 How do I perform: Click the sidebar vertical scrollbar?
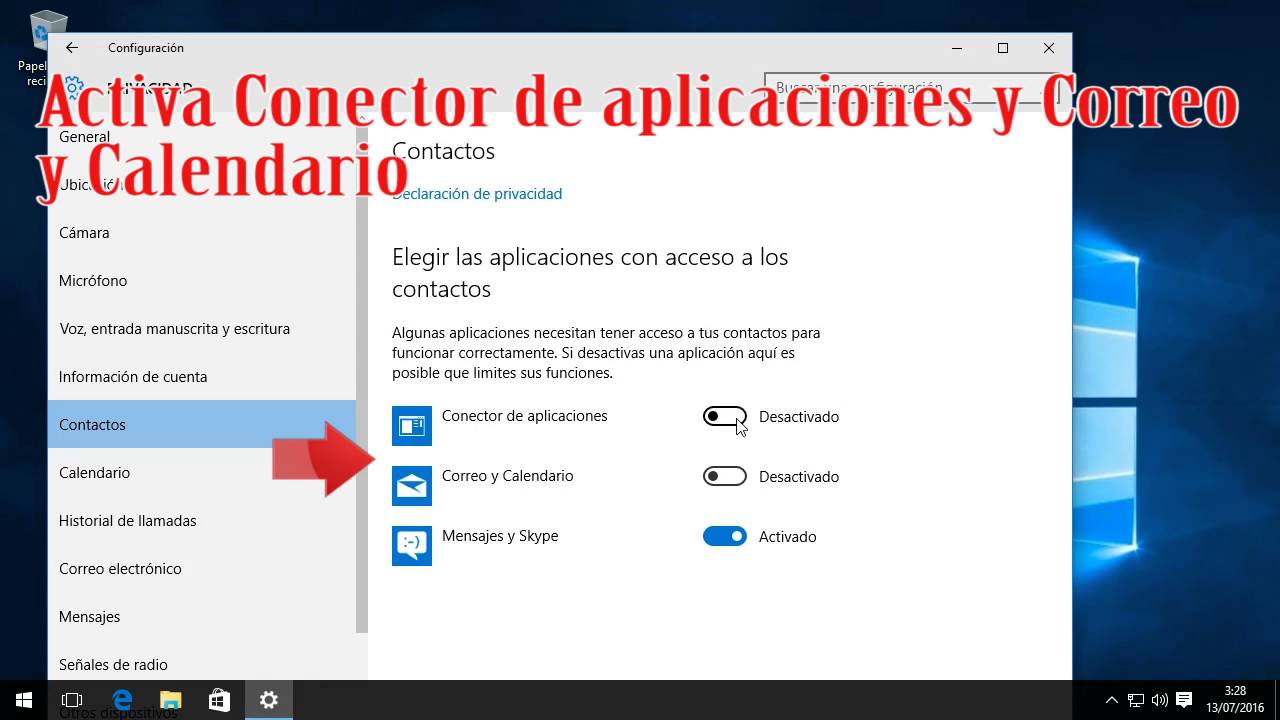coord(362,380)
